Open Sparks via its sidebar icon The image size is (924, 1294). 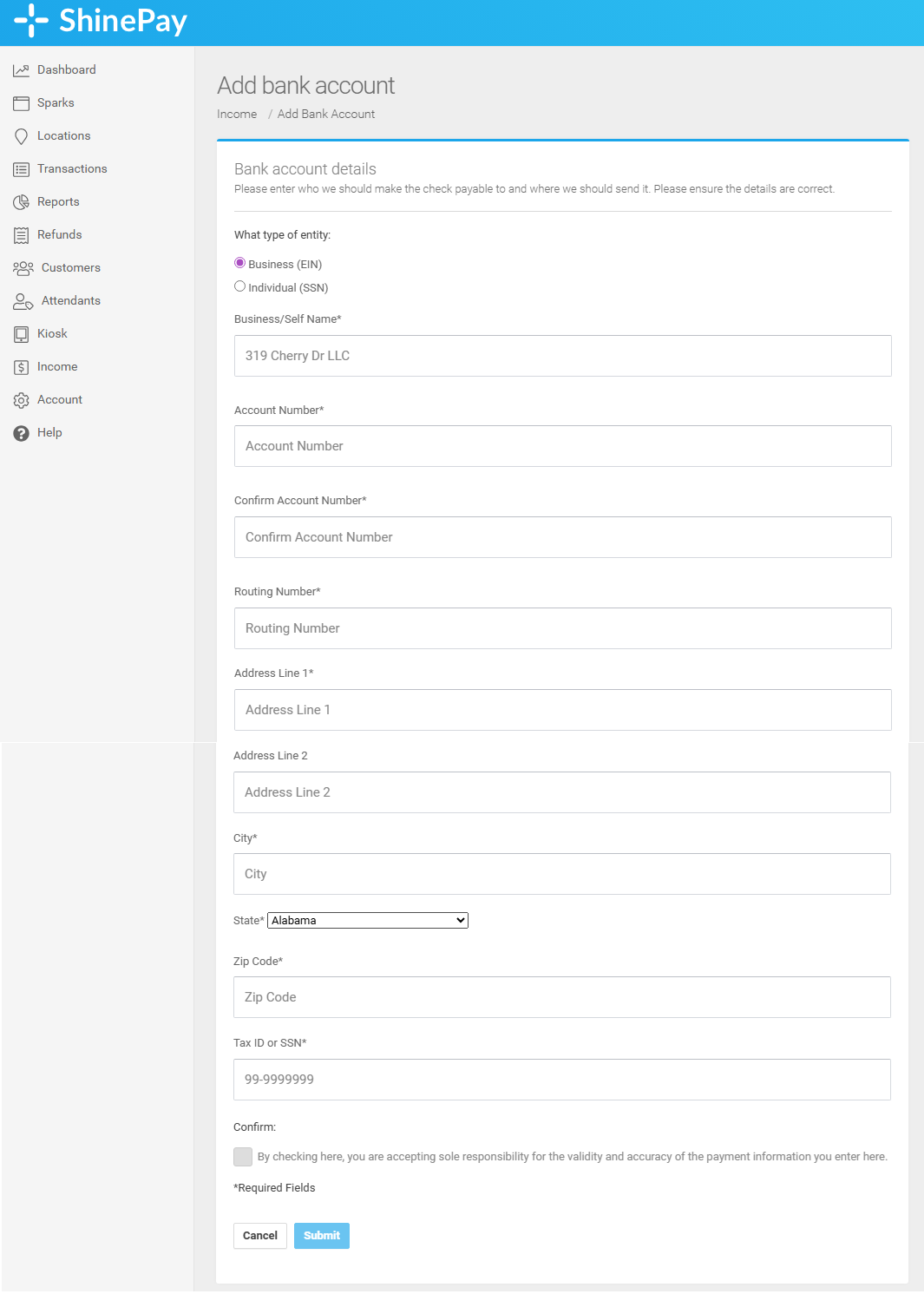click(21, 103)
